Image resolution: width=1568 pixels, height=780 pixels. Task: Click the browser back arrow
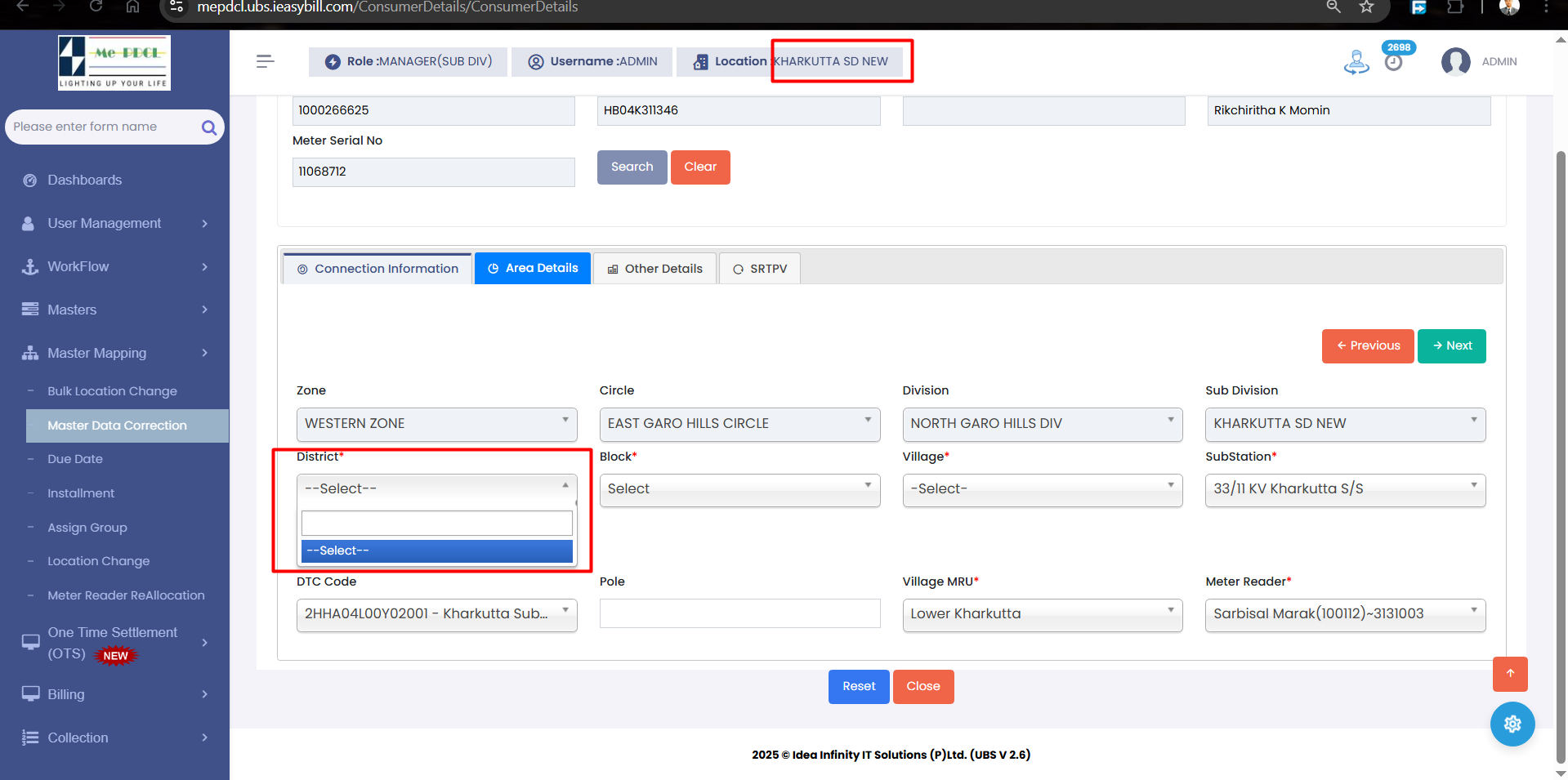[23, 7]
